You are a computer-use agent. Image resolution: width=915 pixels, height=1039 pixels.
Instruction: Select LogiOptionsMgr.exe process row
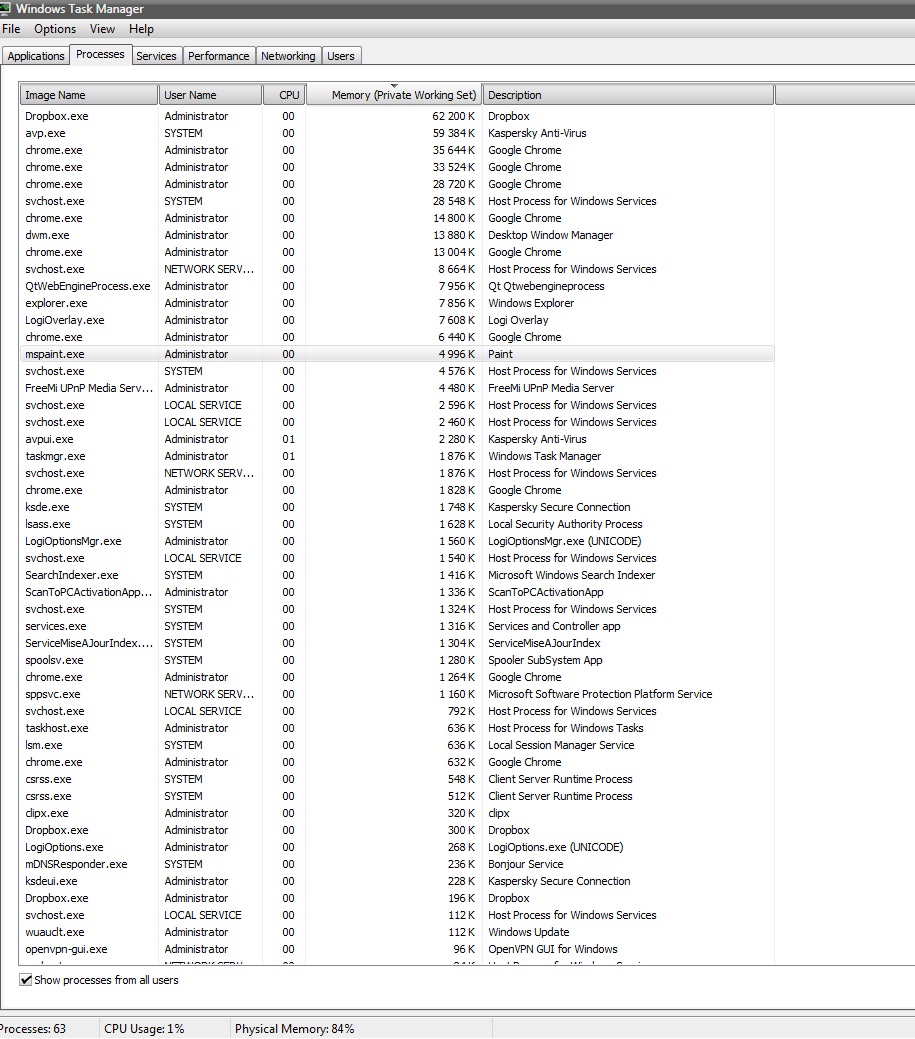397,541
